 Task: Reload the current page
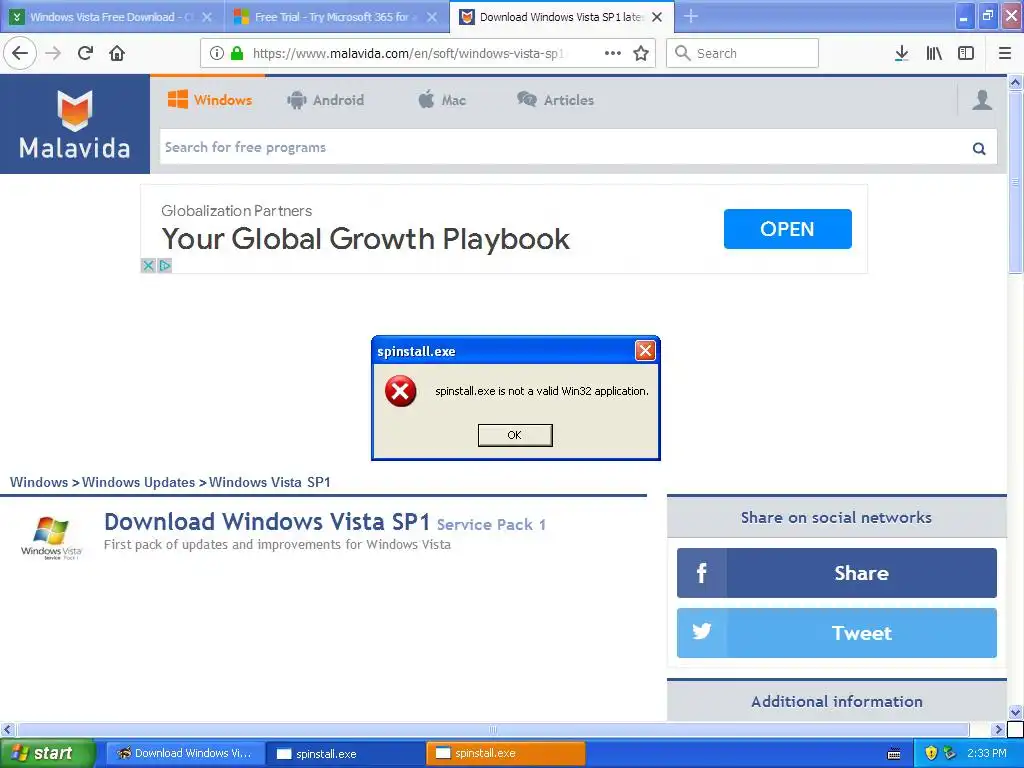pos(85,53)
